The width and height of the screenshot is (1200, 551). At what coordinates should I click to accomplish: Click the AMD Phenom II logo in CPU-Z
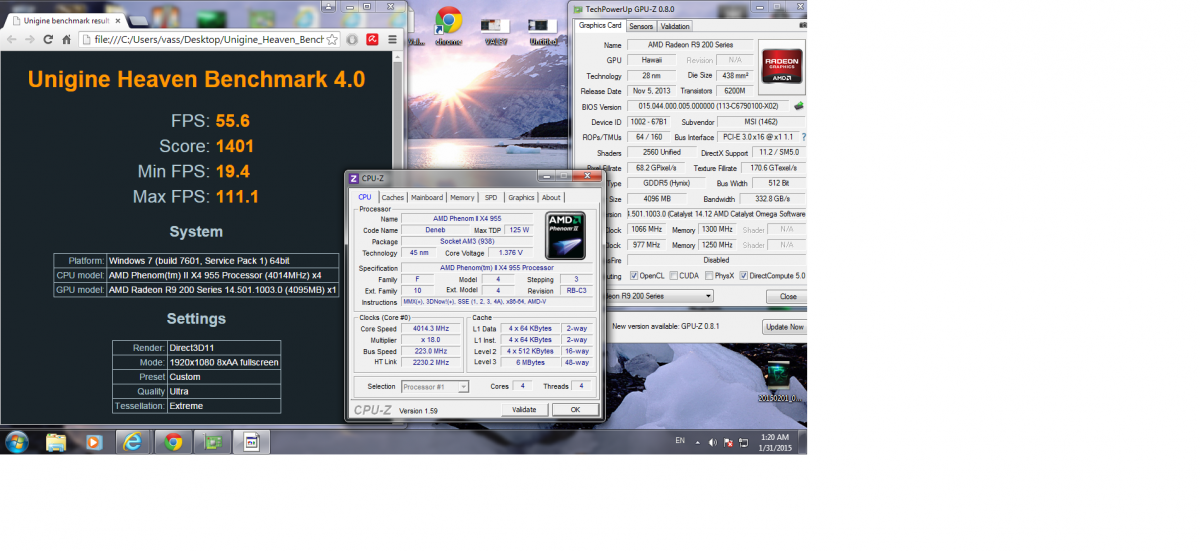point(565,236)
